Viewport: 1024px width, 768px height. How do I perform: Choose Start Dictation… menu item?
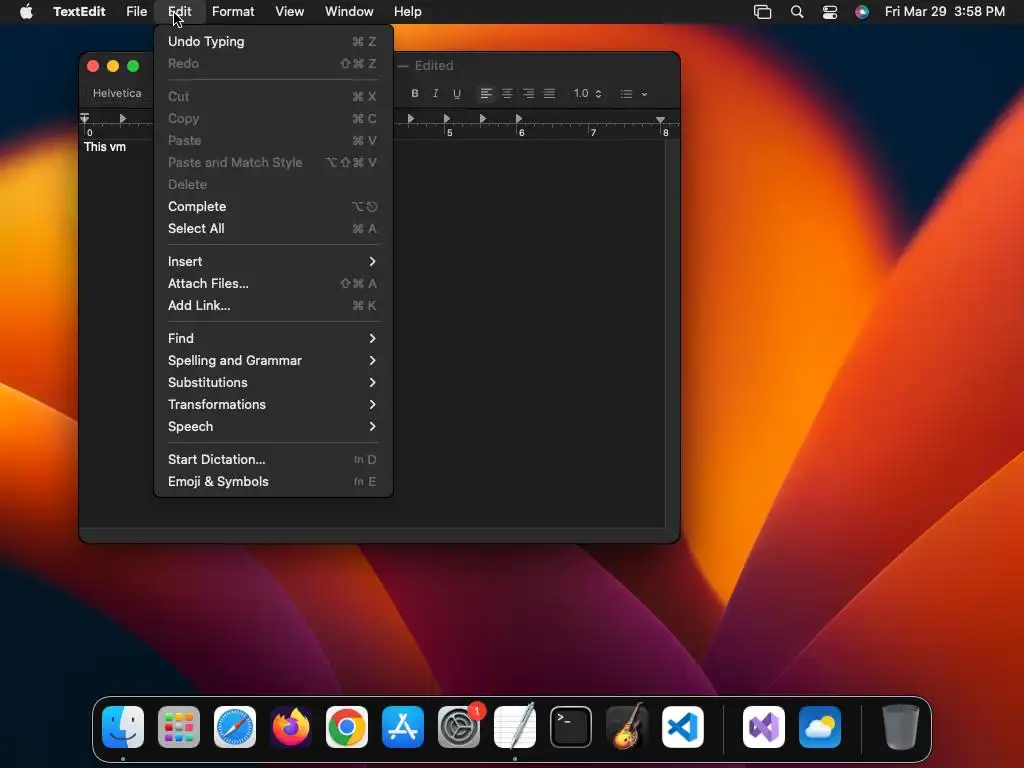[273, 460]
